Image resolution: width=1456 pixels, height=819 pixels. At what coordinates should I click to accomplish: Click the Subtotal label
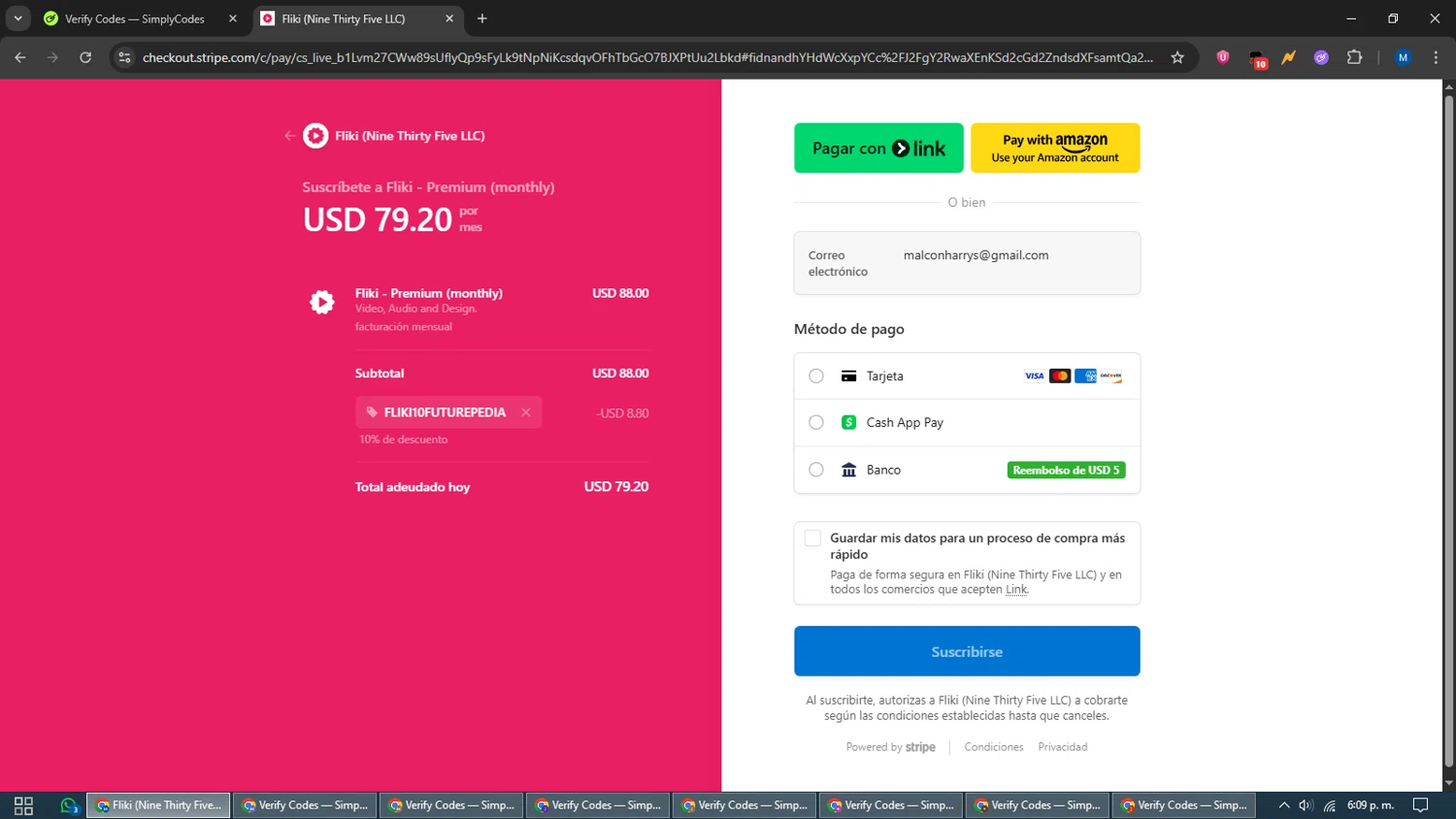pos(380,374)
